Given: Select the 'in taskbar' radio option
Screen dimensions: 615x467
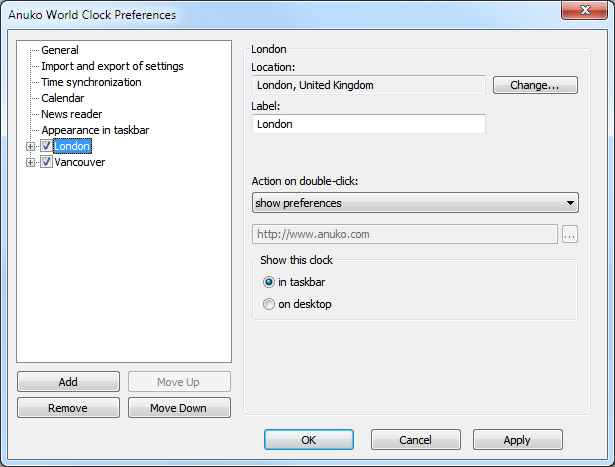Looking at the screenshot, I should click(268, 282).
